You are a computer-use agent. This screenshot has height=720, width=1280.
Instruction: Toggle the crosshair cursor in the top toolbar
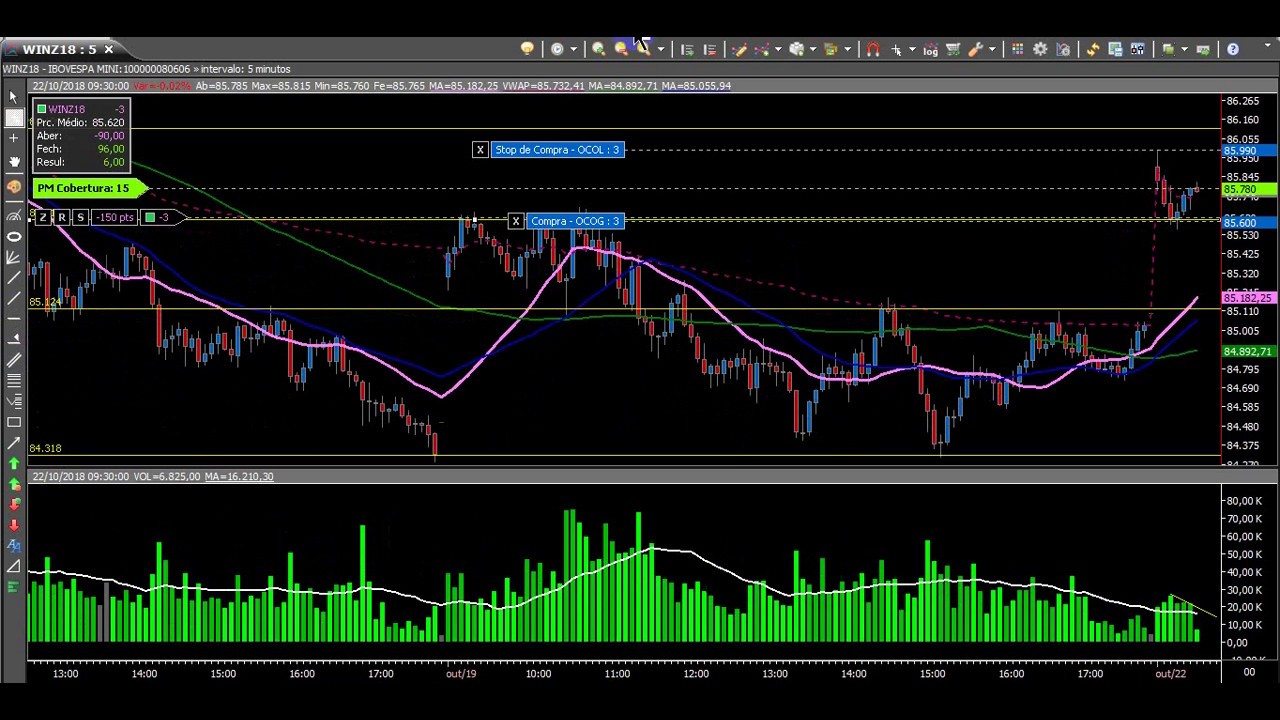(x=895, y=49)
